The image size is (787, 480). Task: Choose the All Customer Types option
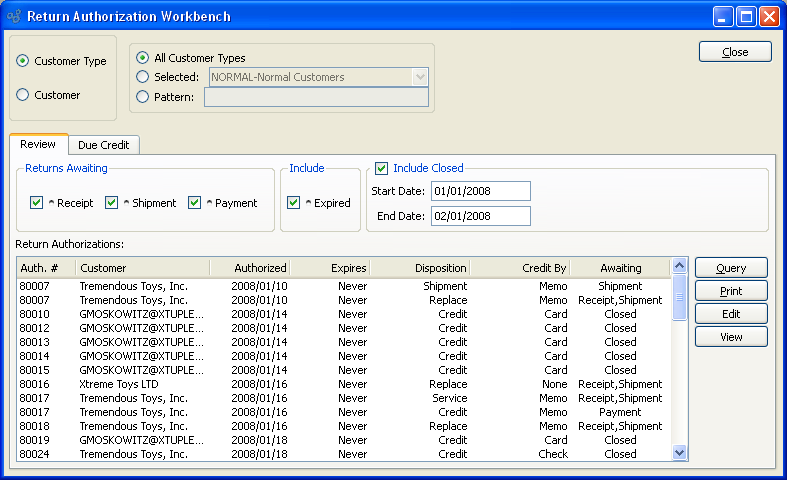(x=143, y=58)
